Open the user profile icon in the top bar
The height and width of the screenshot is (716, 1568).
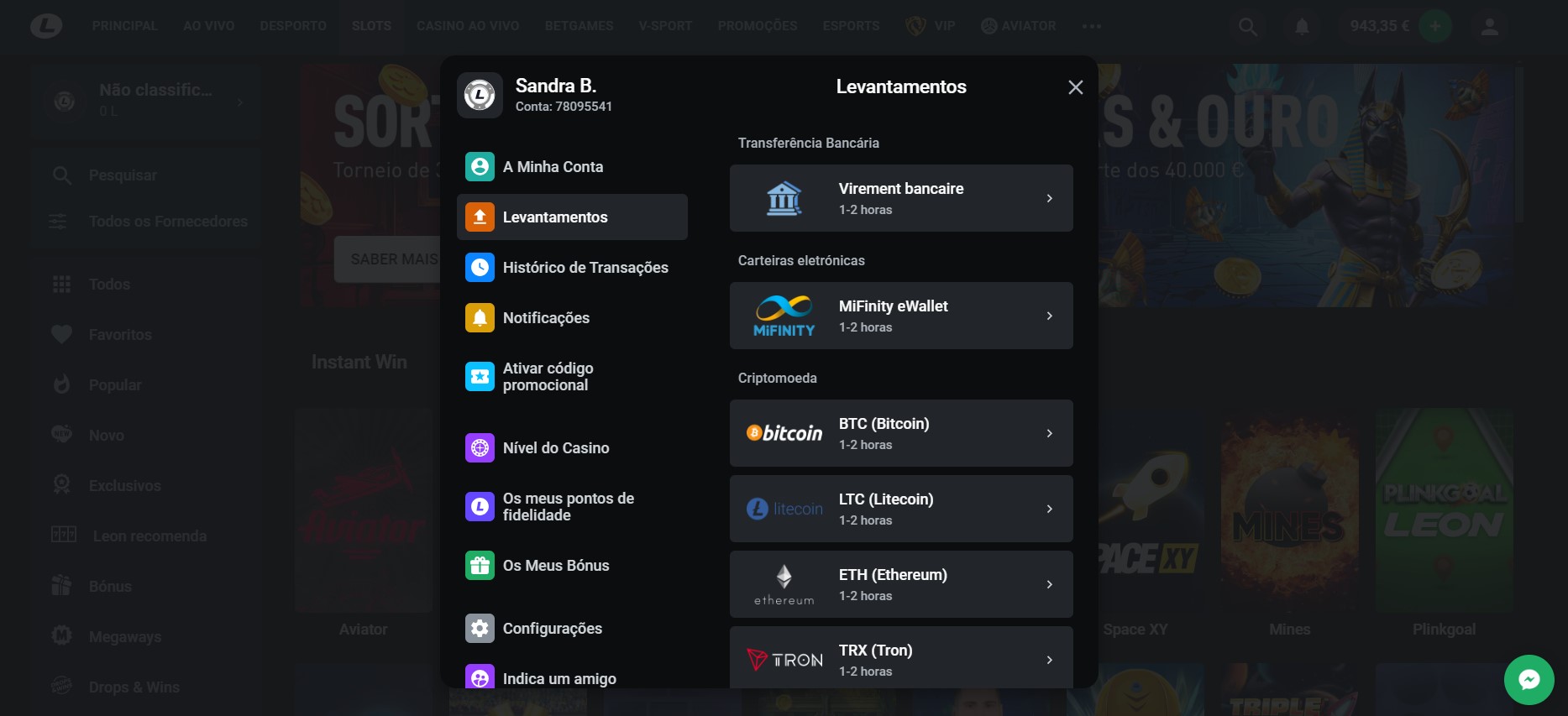tap(1490, 27)
